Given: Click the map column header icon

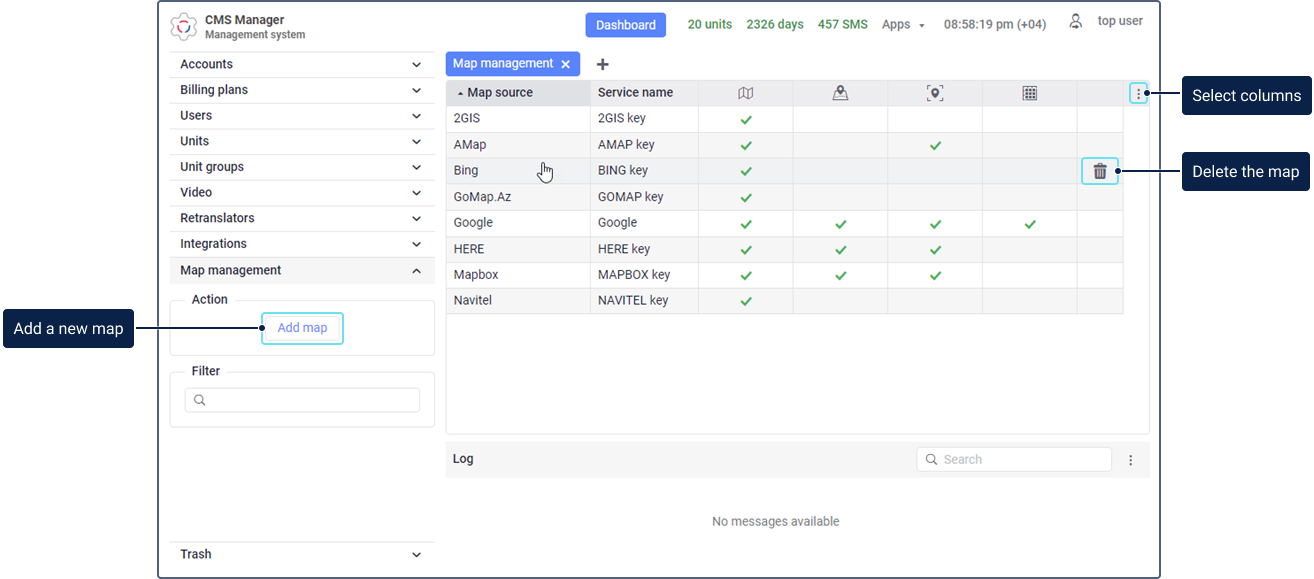Looking at the screenshot, I should point(745,93).
